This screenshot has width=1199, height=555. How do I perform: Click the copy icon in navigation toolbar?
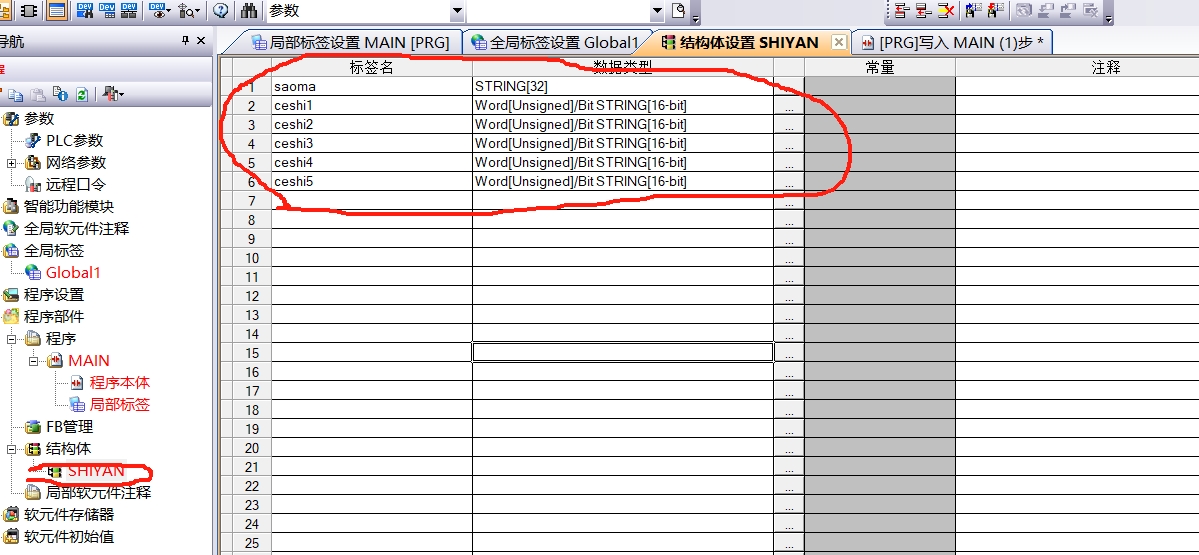17,94
